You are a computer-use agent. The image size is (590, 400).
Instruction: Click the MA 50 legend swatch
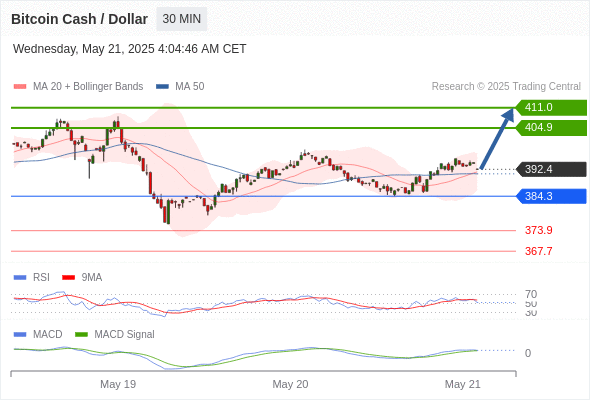click(x=163, y=87)
